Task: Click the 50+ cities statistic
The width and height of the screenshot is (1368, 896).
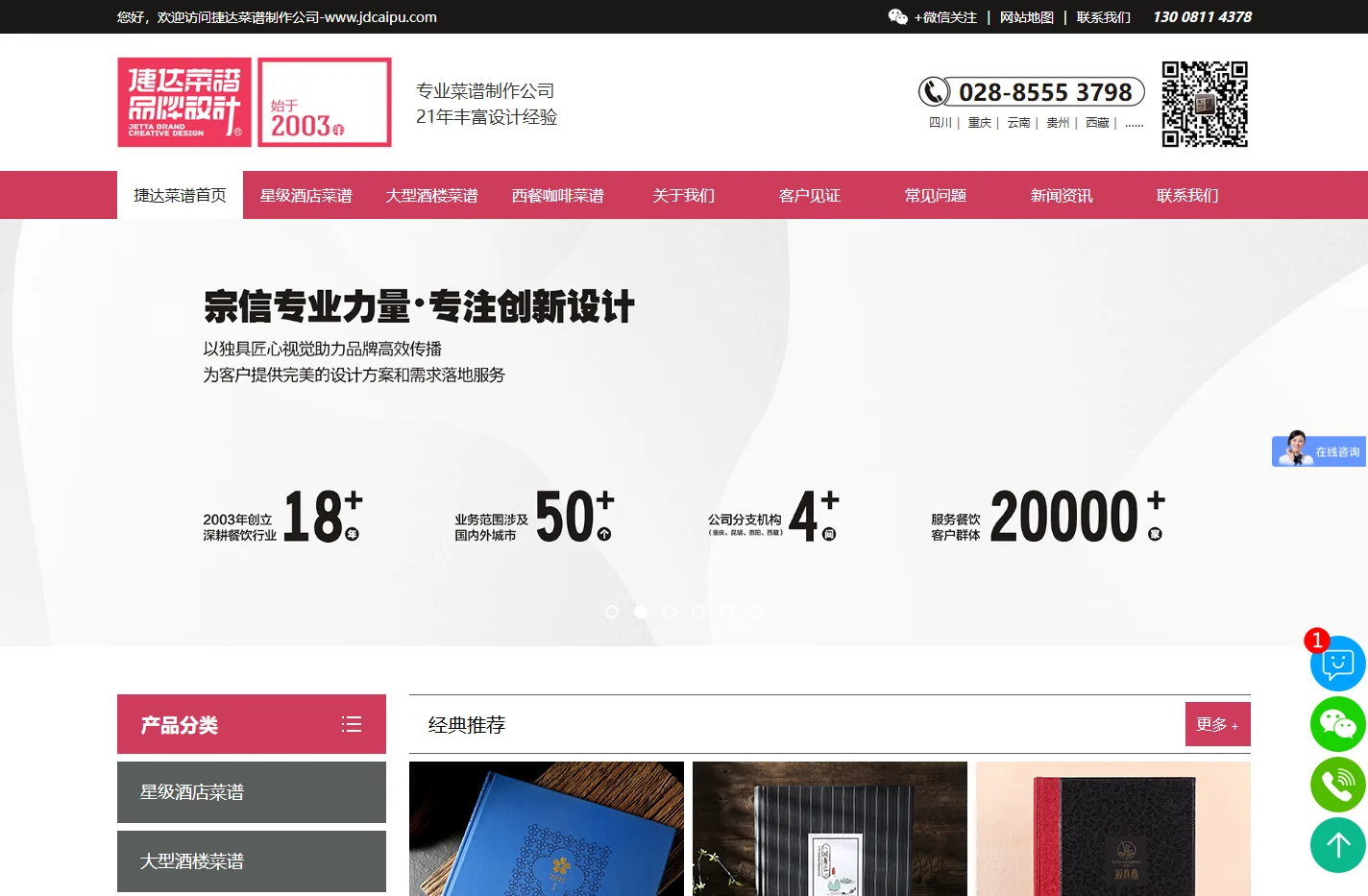Action: tap(534, 517)
